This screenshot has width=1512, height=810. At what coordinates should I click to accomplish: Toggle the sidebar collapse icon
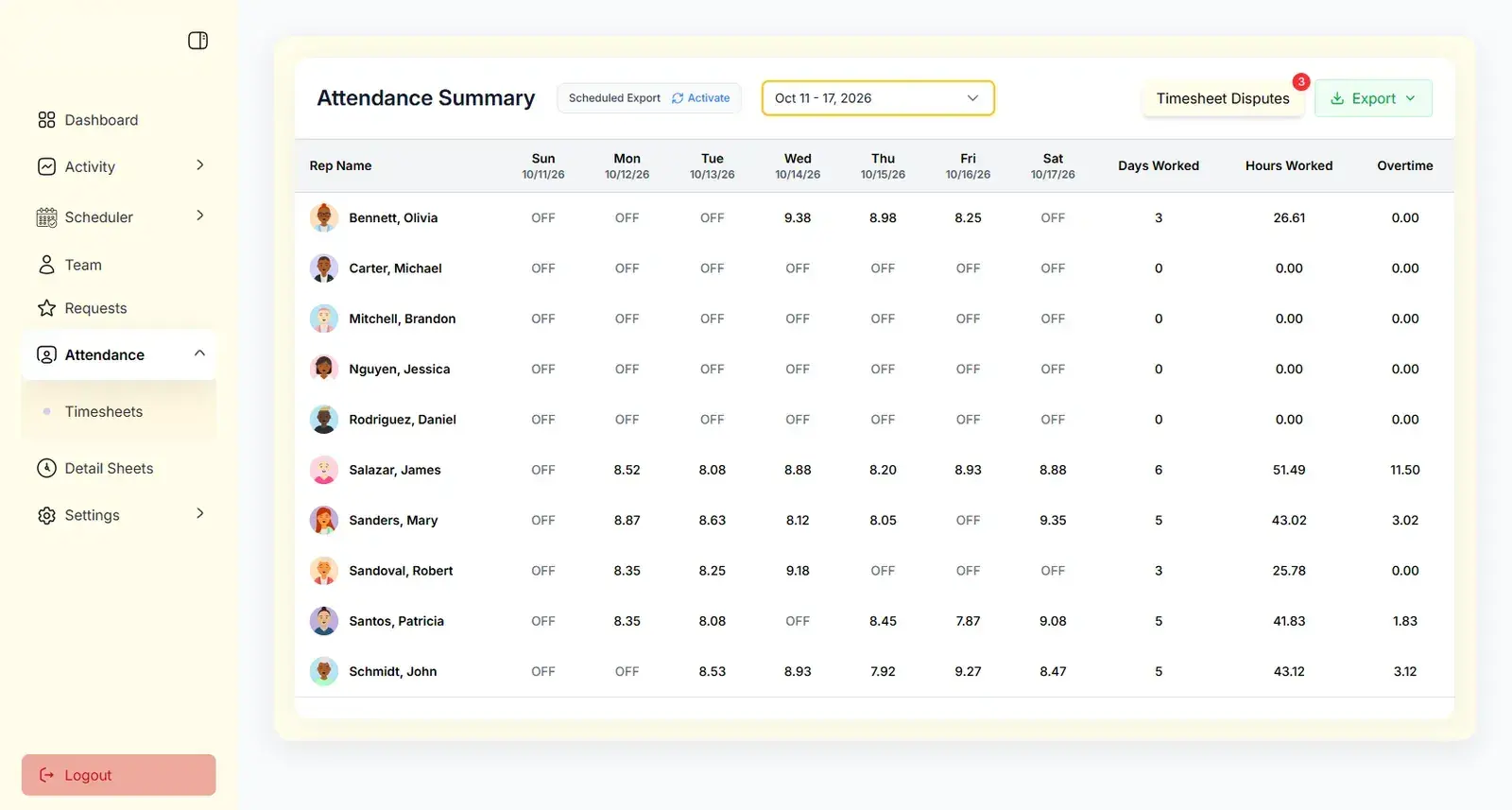point(198,41)
